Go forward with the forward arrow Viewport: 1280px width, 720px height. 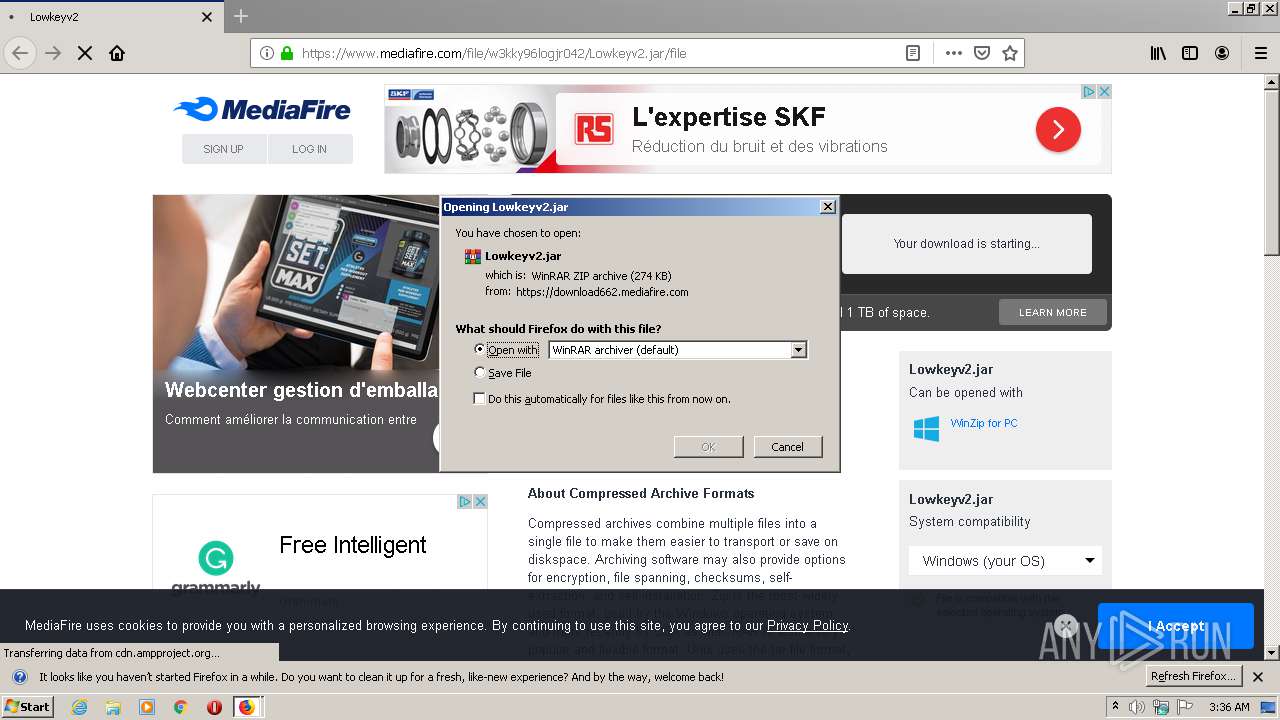pos(53,53)
